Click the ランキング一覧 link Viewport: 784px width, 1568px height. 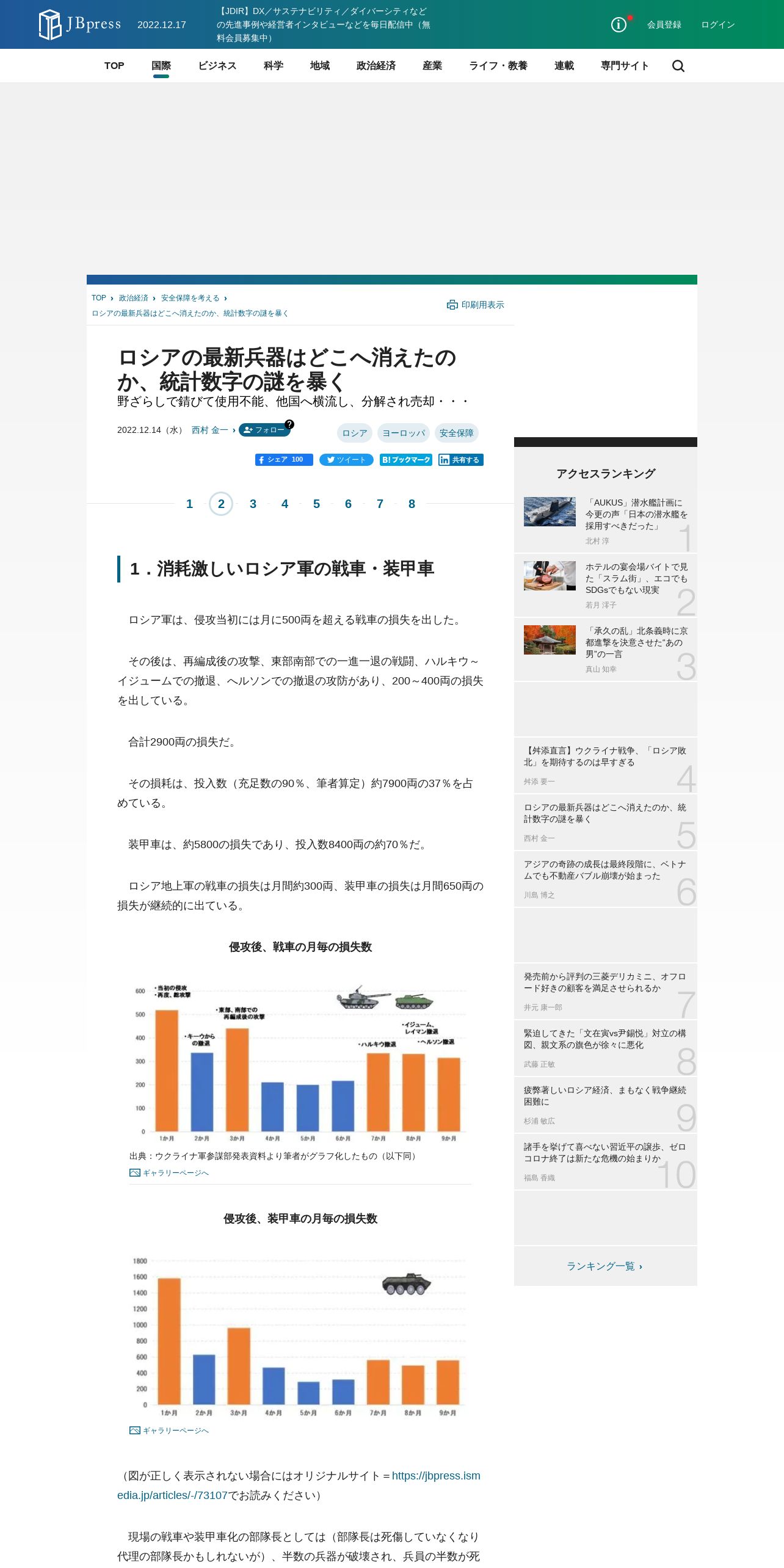coord(604,1266)
